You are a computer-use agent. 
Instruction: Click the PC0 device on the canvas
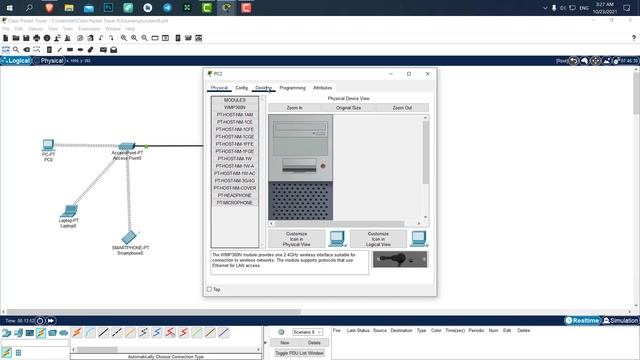pos(48,144)
